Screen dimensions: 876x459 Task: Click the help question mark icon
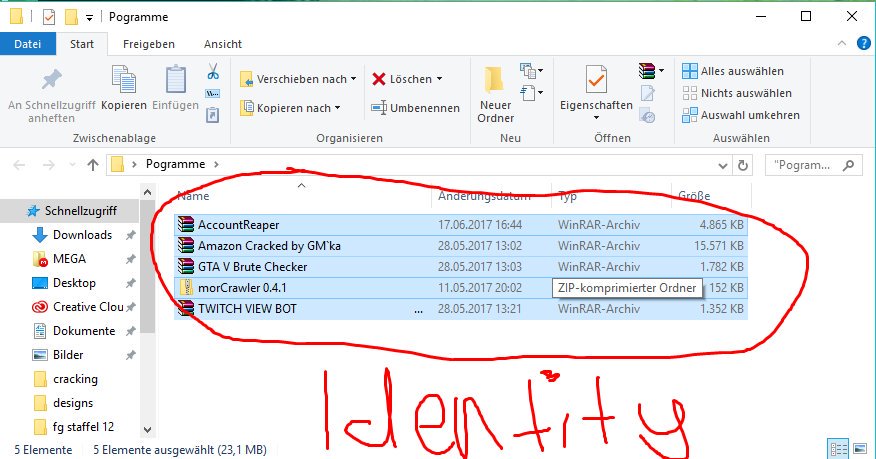[x=863, y=44]
